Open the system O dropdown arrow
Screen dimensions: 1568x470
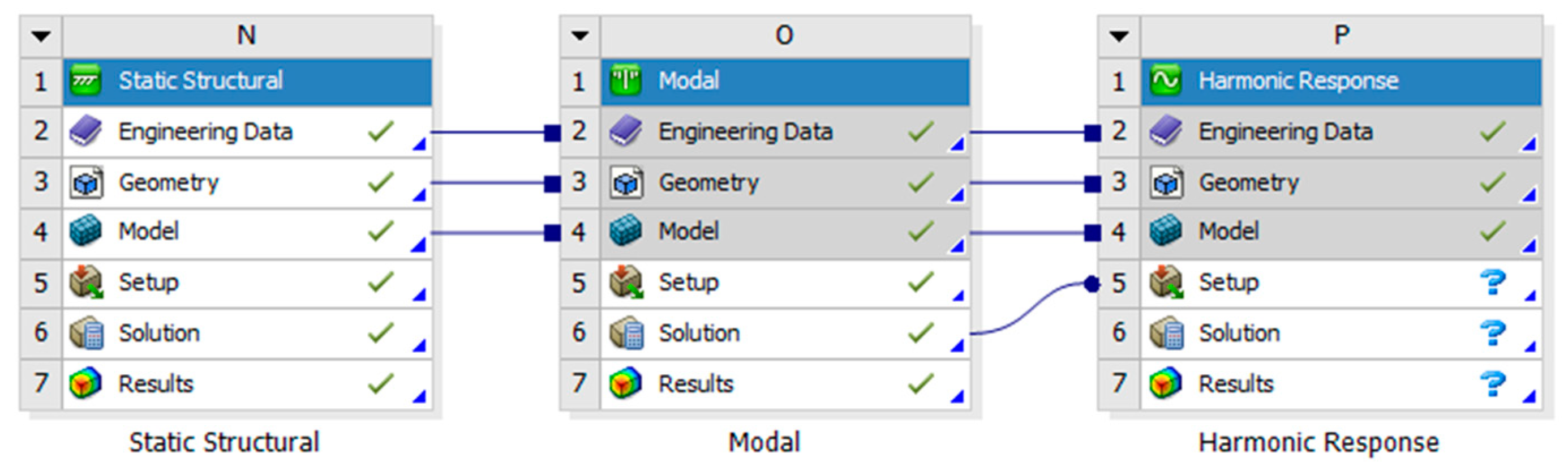click(580, 36)
